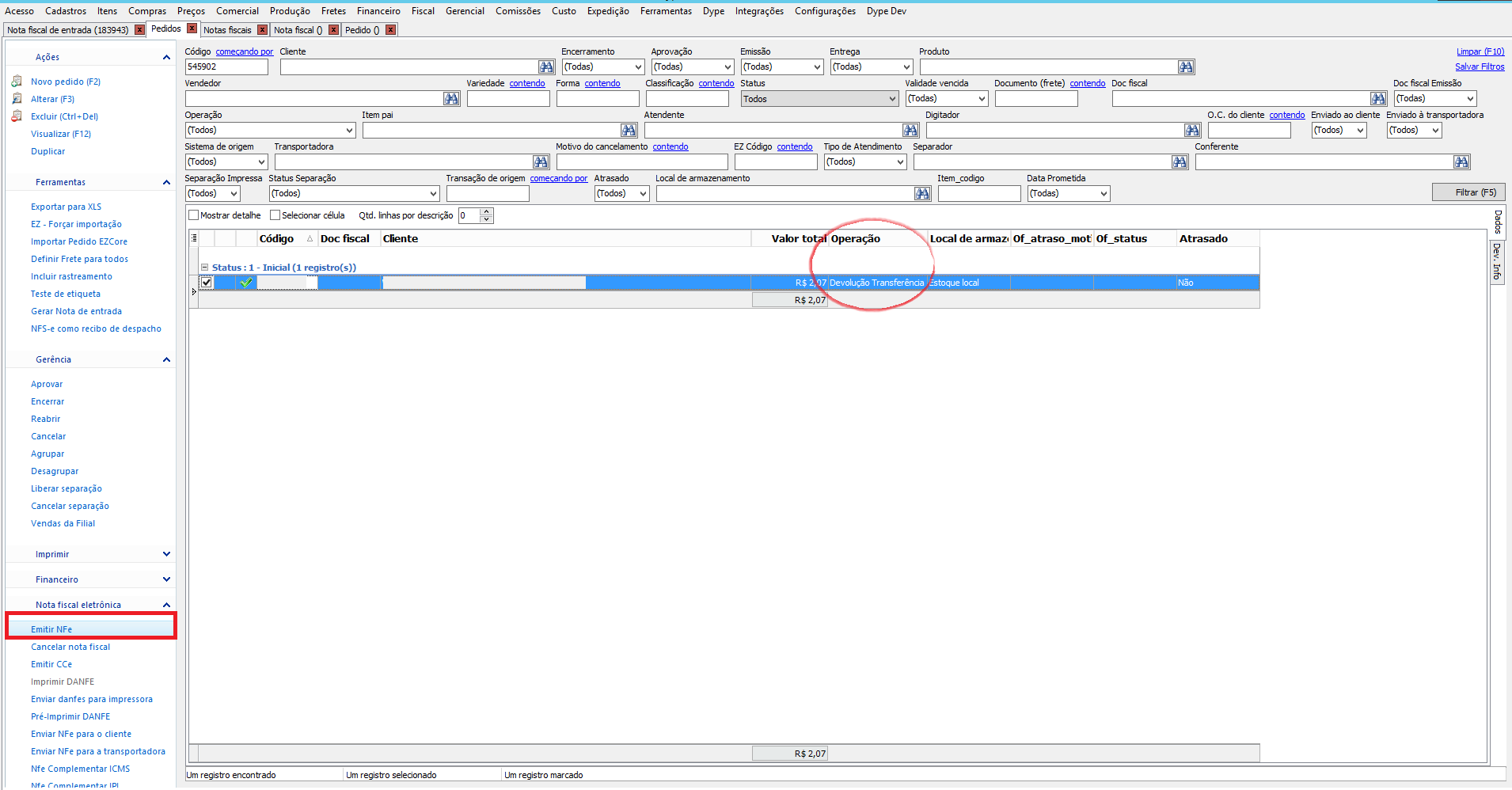Click the green check mark in the order row
The height and width of the screenshot is (790, 1512).
click(x=246, y=283)
